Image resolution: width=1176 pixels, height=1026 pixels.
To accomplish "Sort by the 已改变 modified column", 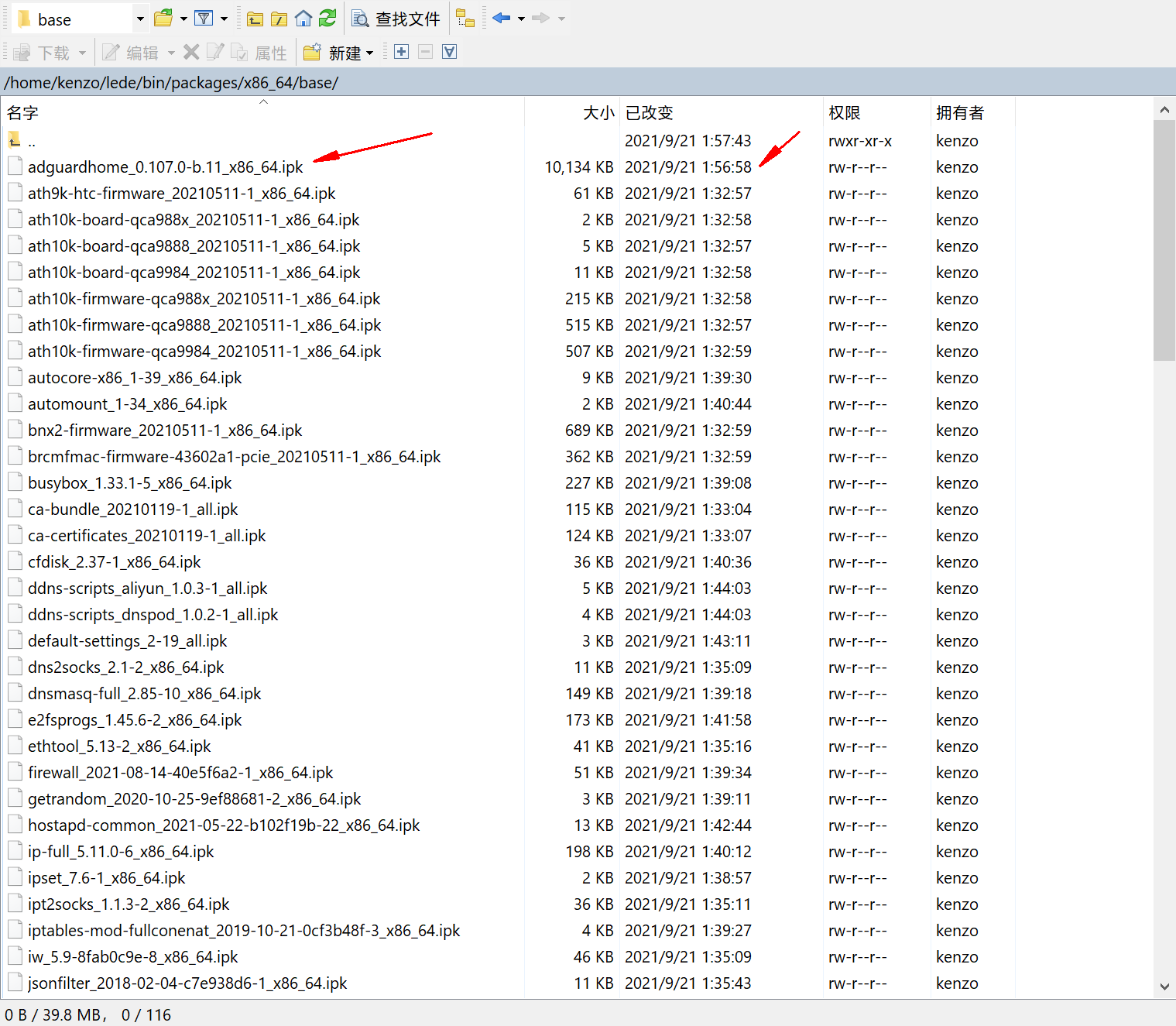I will point(649,112).
